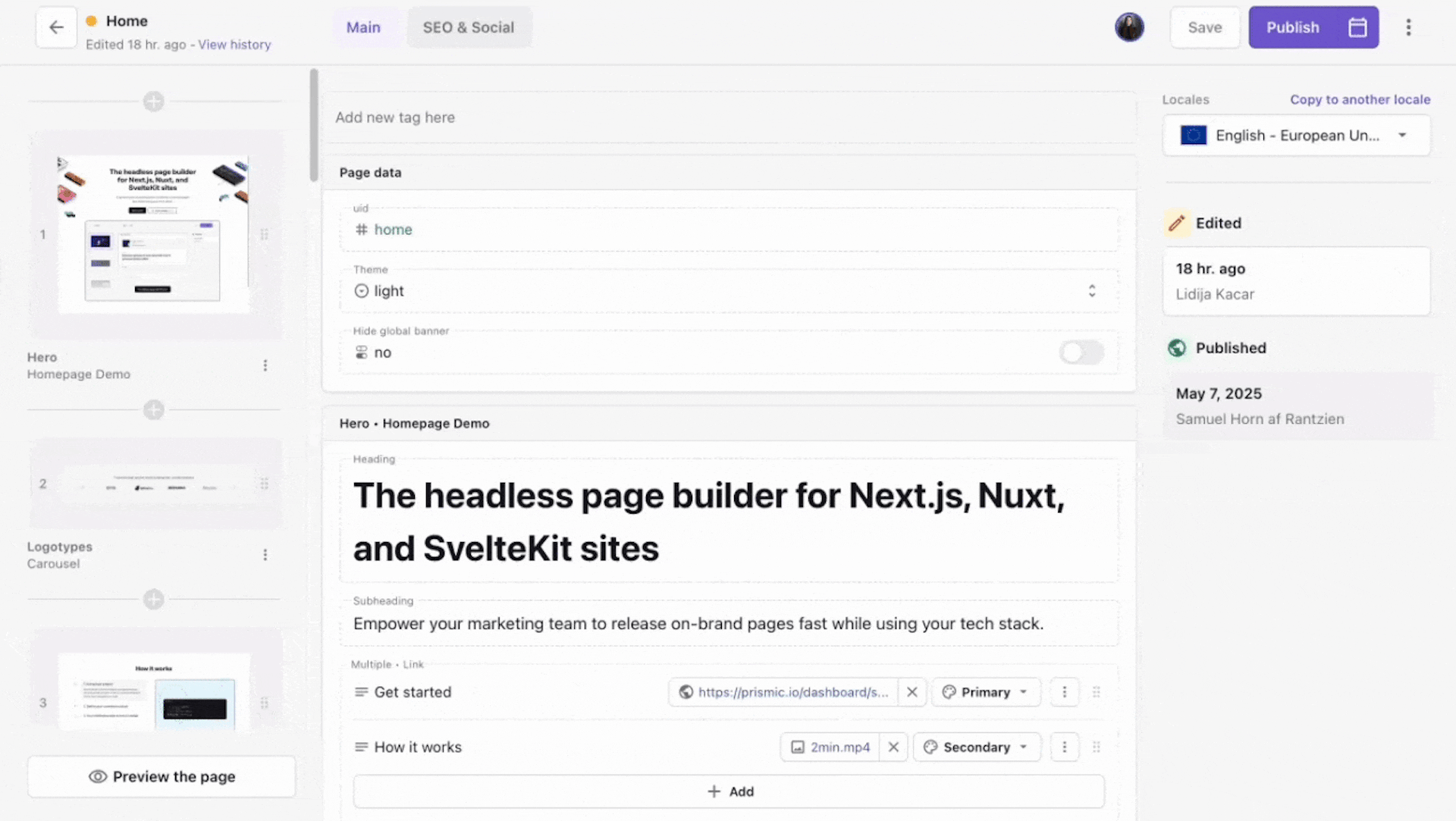The image size is (1456, 821).
Task: Open Hero slice three-dot menu in sidebar
Action: click(x=265, y=365)
